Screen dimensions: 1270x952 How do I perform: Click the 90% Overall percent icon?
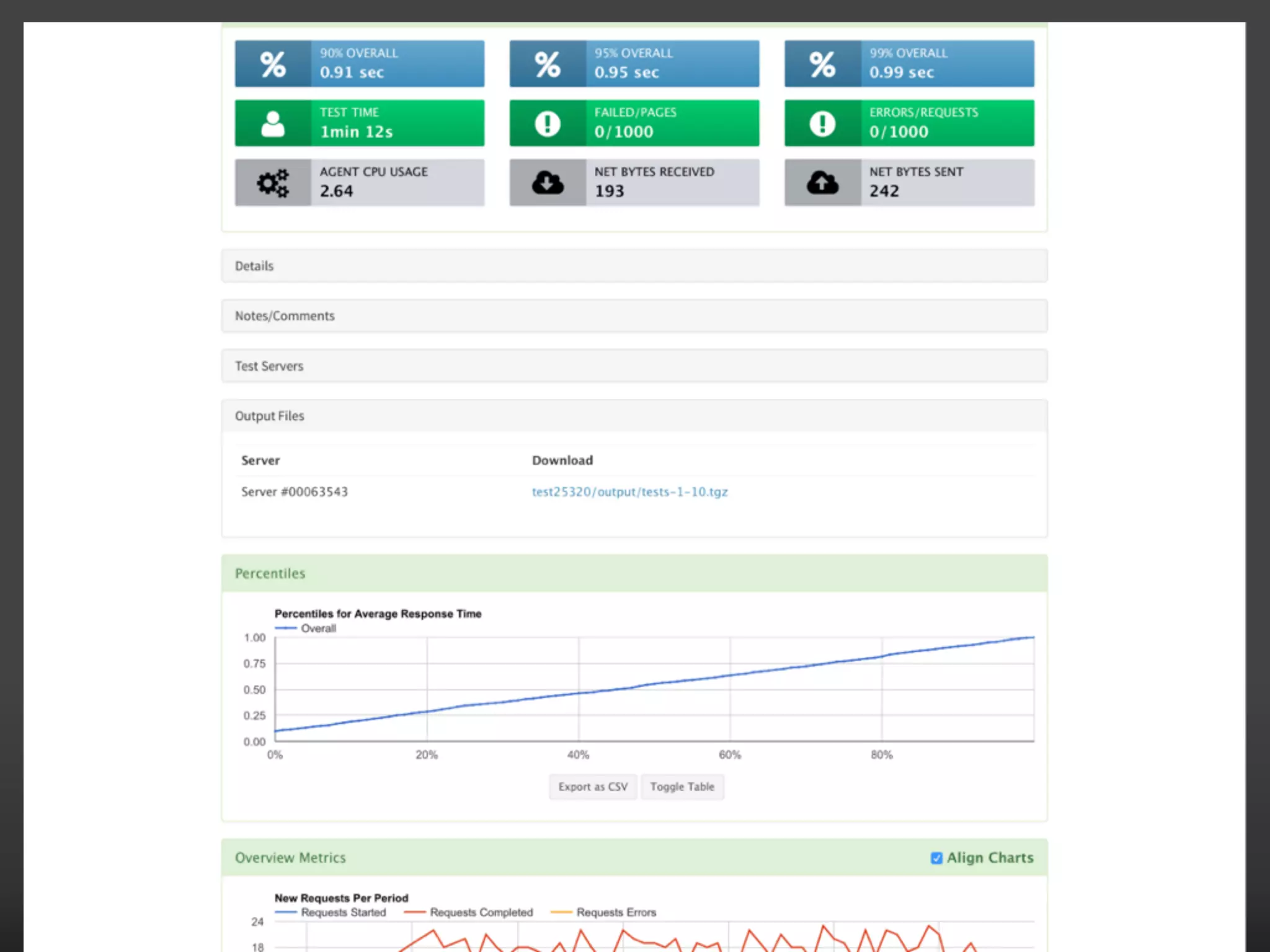pos(273,64)
